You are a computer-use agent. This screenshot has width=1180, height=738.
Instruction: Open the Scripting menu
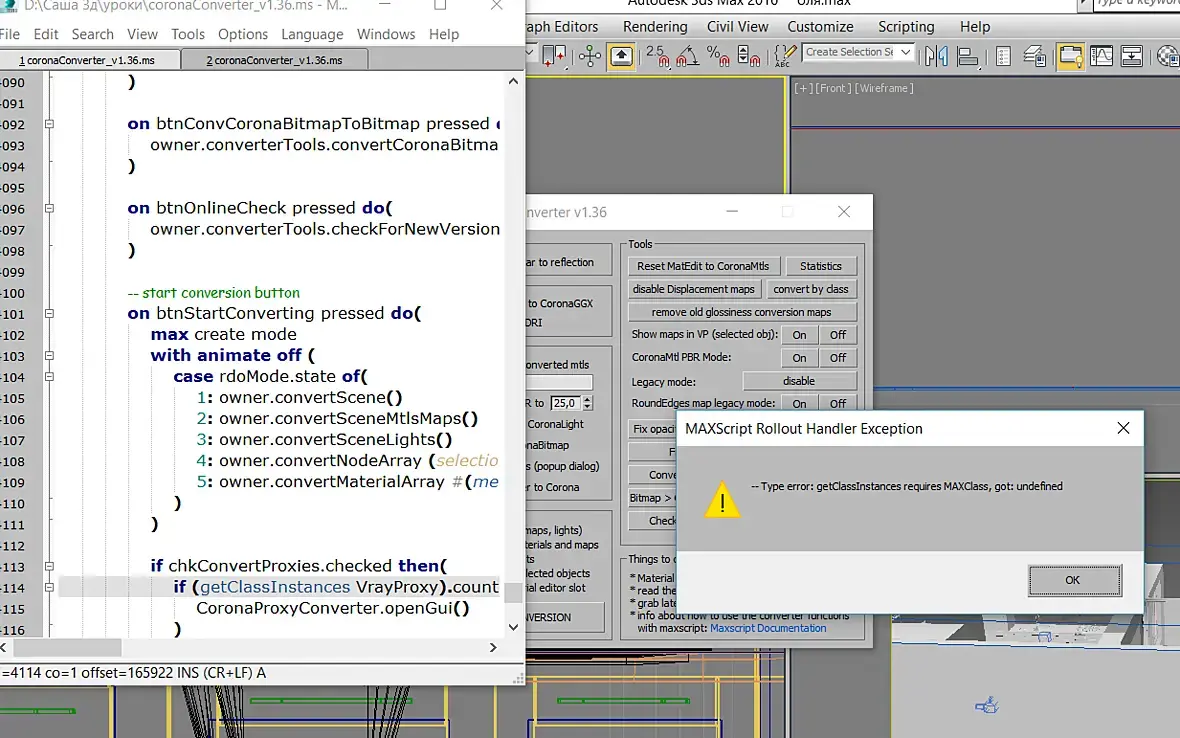[906, 26]
